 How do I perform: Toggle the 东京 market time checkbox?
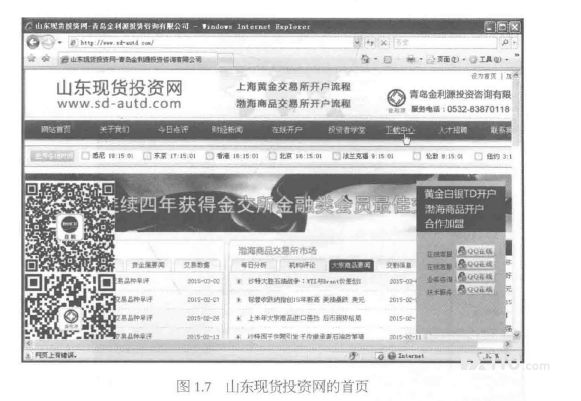(x=147, y=156)
